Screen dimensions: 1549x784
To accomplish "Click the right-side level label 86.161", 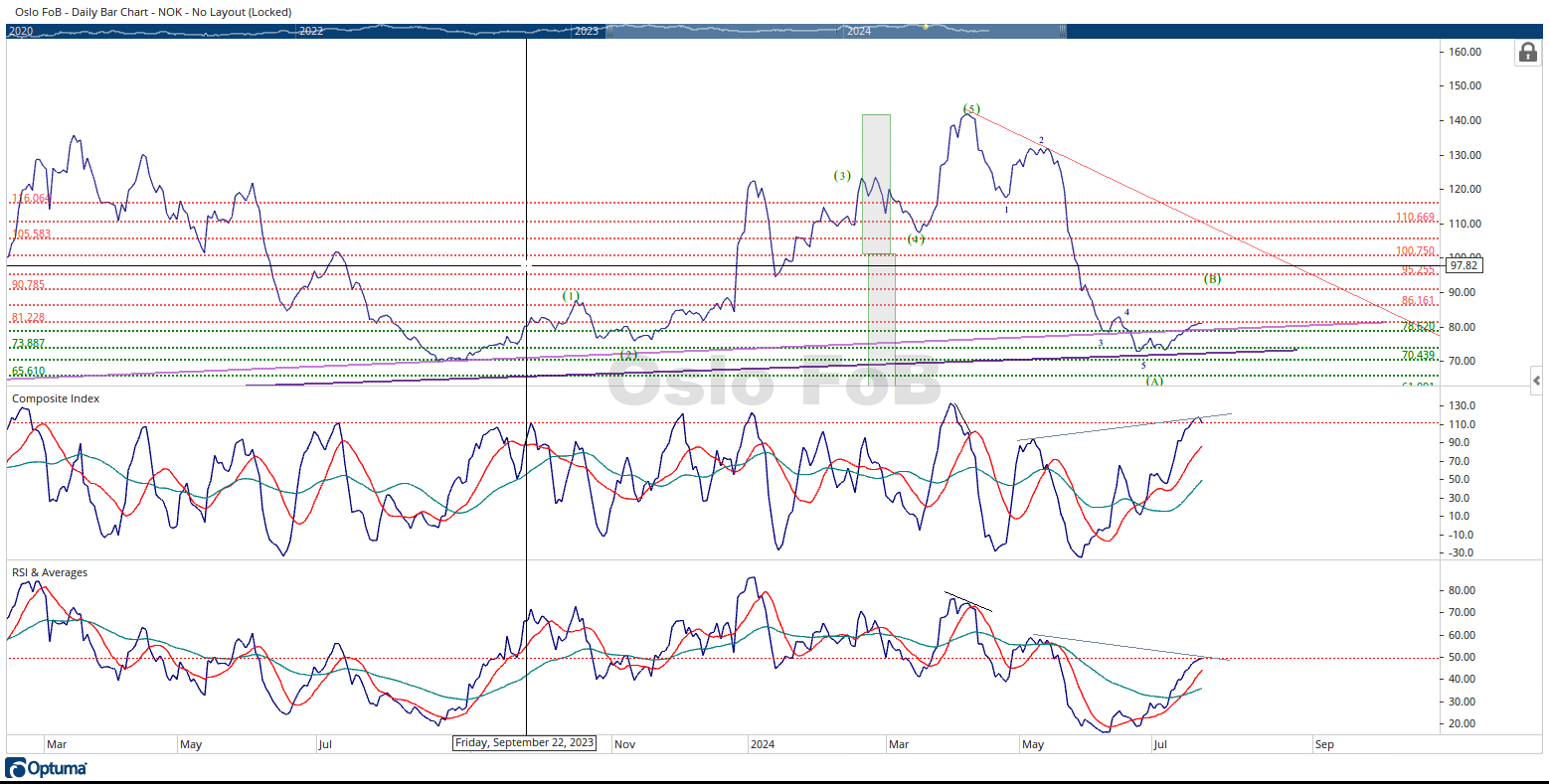I will pyautogui.click(x=1419, y=300).
